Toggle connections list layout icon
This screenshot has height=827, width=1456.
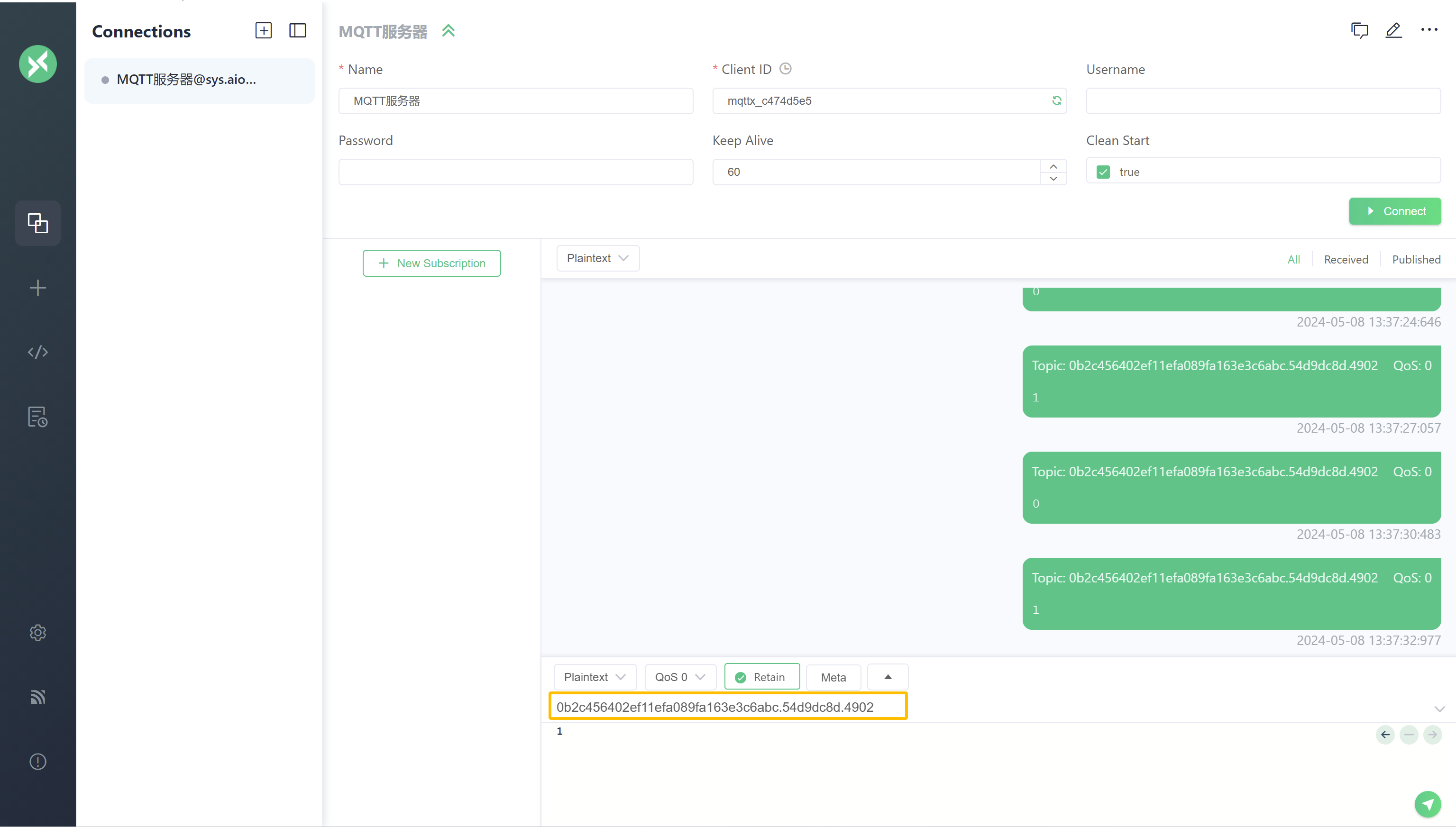point(297,31)
